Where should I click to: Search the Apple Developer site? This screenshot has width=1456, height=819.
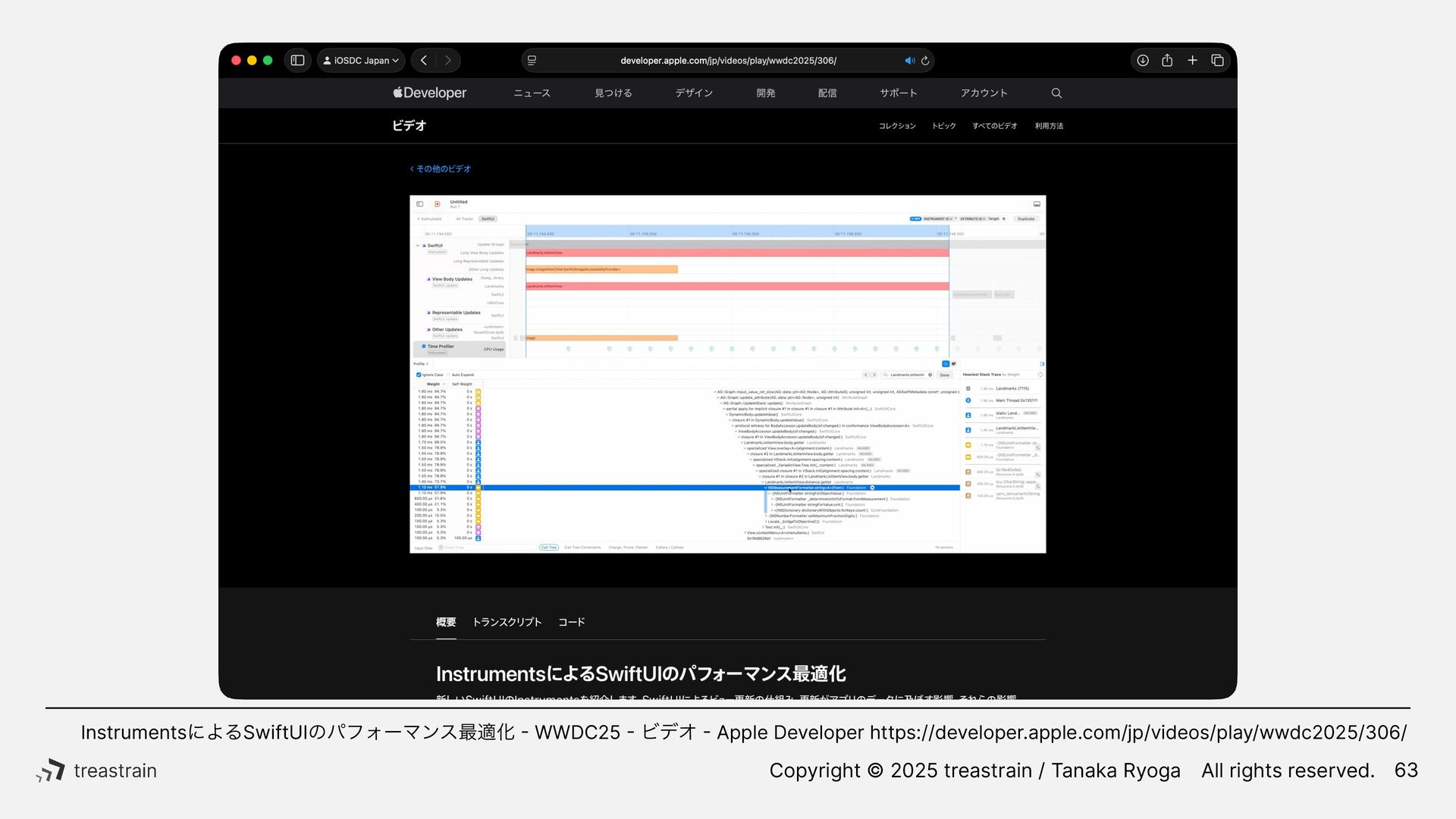click(x=1056, y=93)
